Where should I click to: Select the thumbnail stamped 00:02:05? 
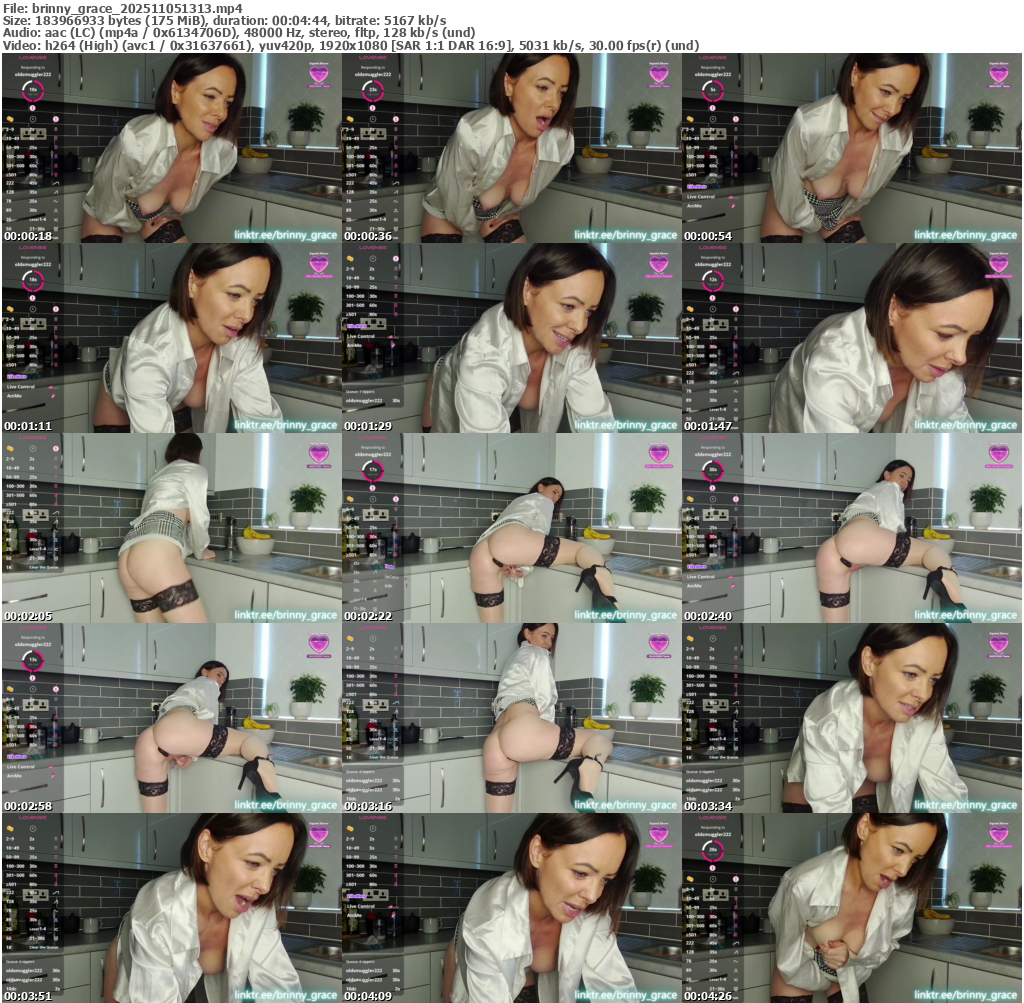coord(171,527)
